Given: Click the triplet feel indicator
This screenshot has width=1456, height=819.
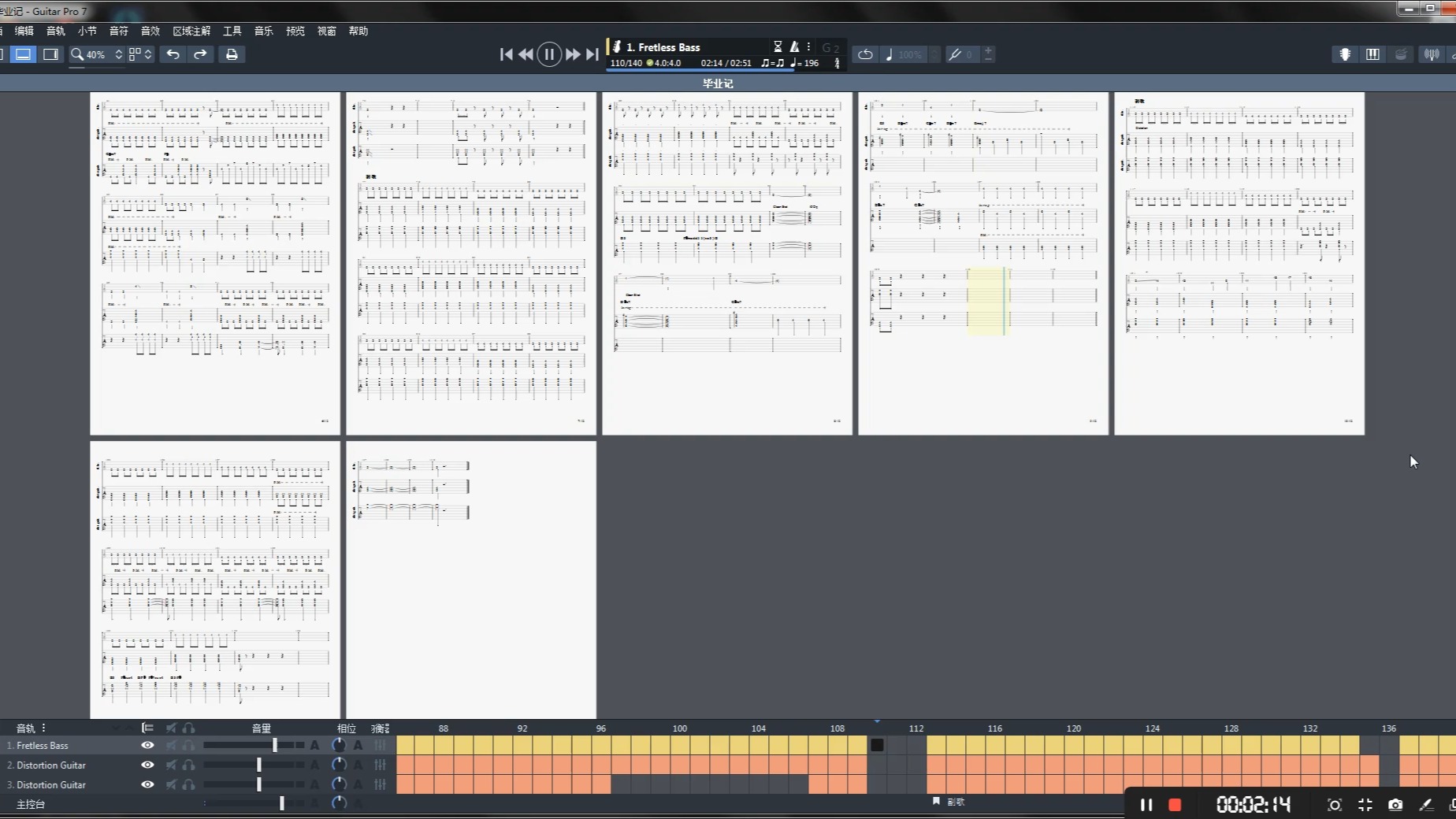Looking at the screenshot, I should pyautogui.click(x=772, y=63).
